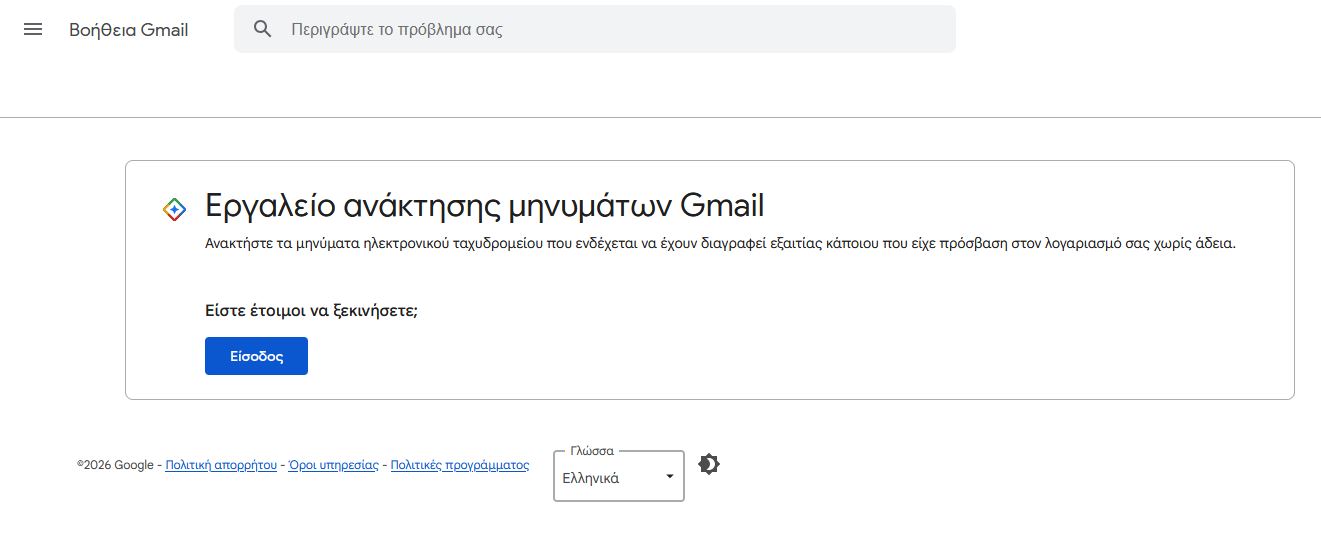Click the Γλώσσα label above the dropdown
This screenshot has width=1321, height=546.
592,451
